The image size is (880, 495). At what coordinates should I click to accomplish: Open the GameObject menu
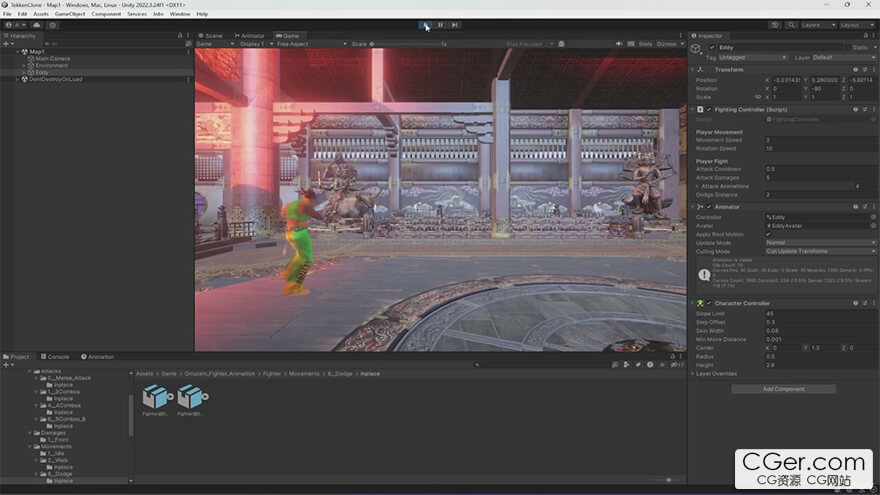pos(70,13)
